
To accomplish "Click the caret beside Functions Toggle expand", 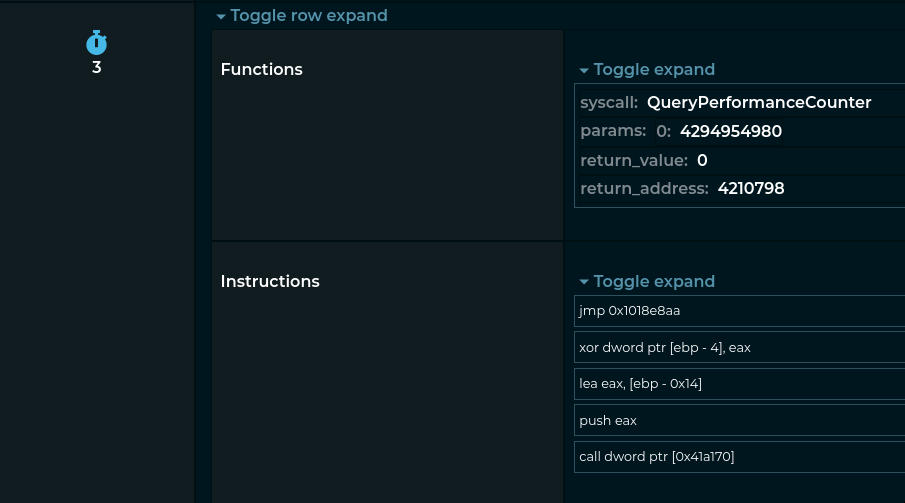I will coord(584,71).
